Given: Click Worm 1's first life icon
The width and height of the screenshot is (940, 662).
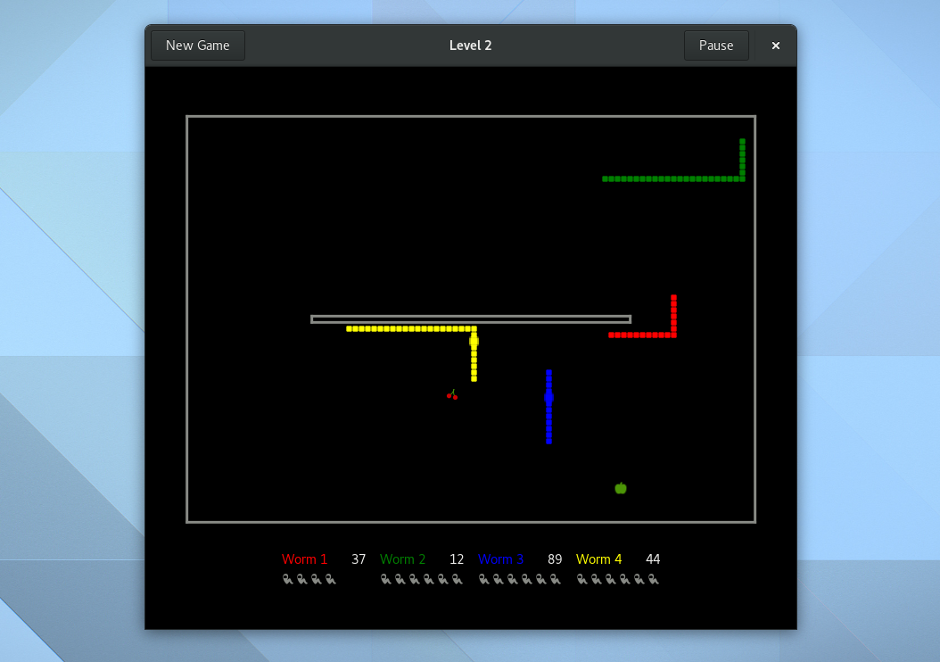Looking at the screenshot, I should 288,579.
